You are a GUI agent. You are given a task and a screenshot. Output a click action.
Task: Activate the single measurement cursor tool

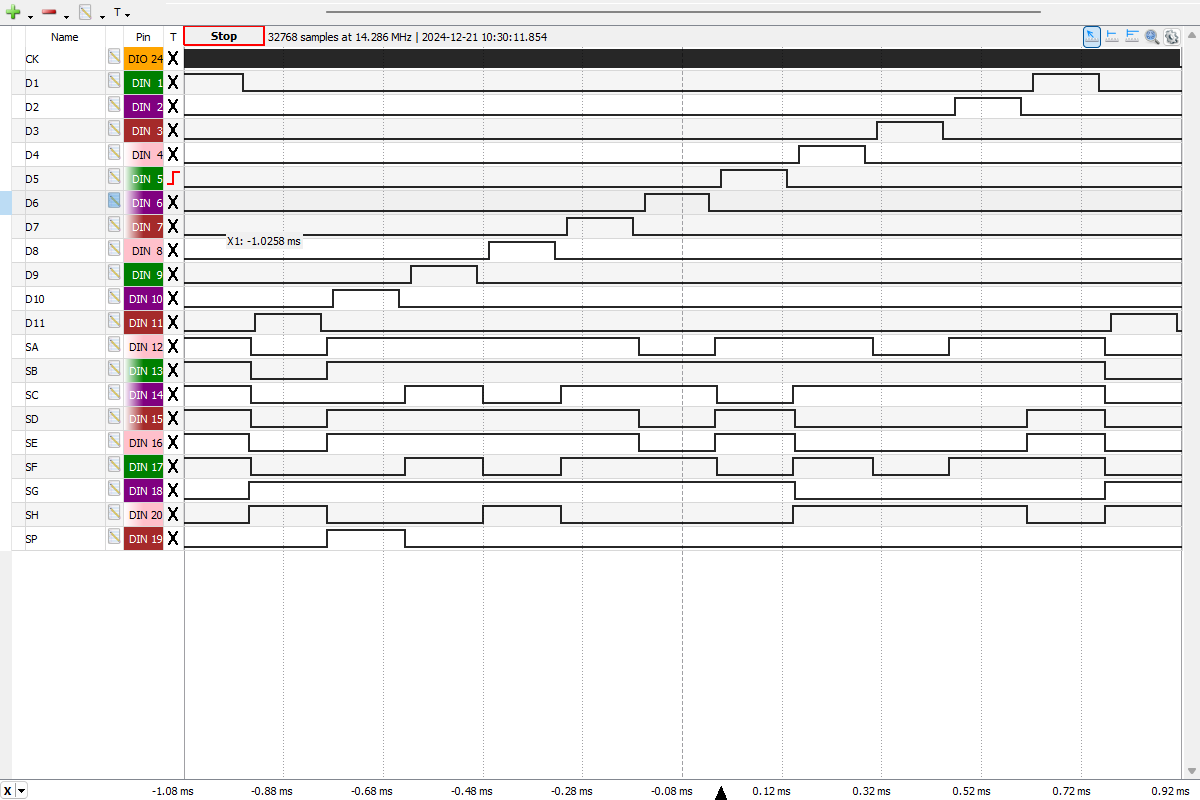point(1112,37)
